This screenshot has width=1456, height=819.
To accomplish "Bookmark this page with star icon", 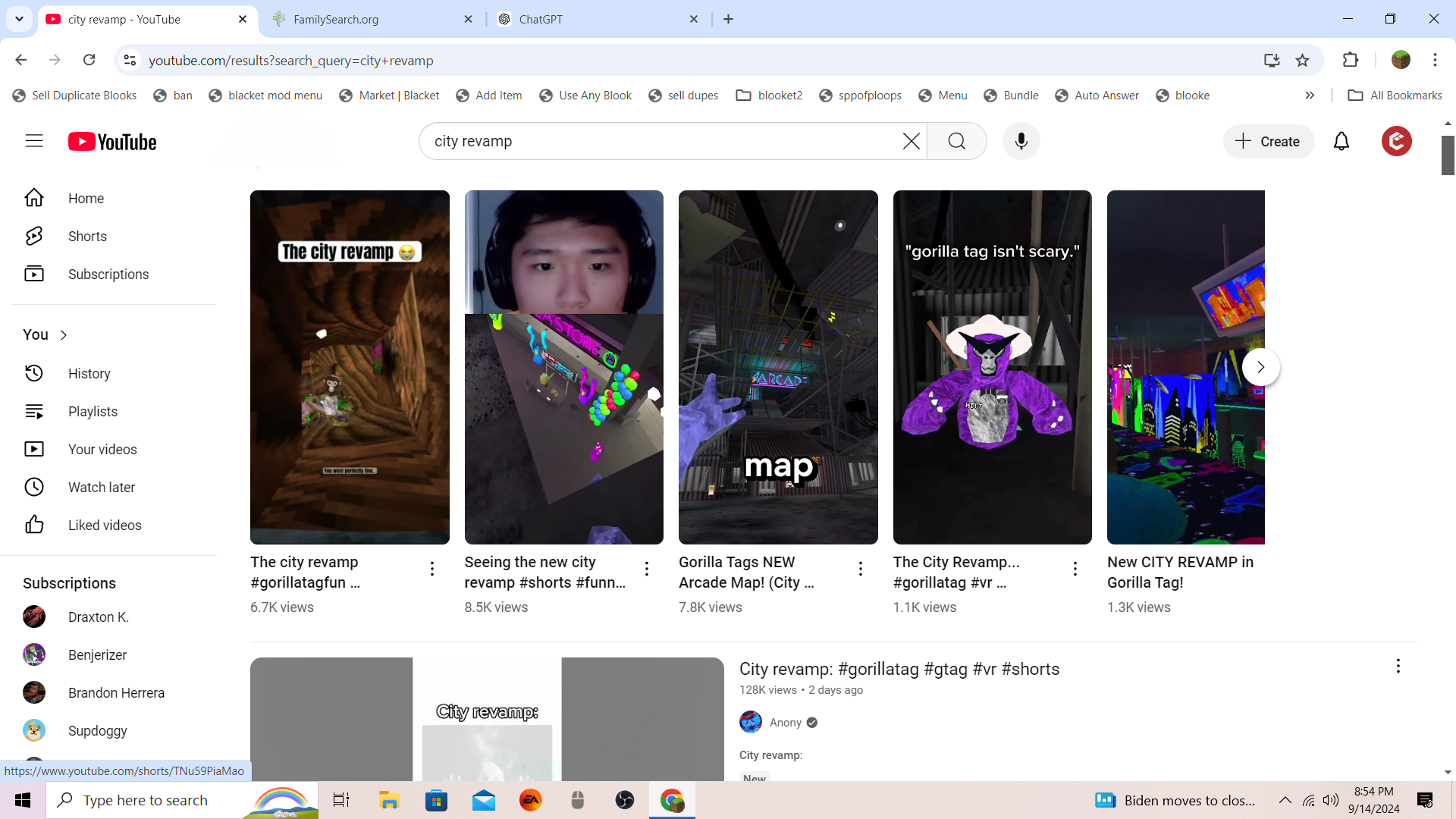I will pyautogui.click(x=1302, y=60).
